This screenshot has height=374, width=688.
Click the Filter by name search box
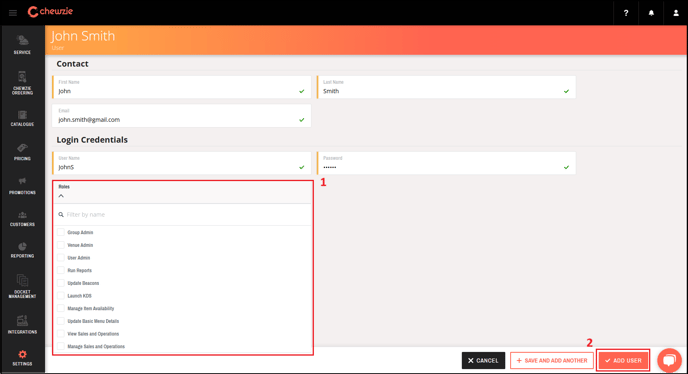click(x=183, y=215)
